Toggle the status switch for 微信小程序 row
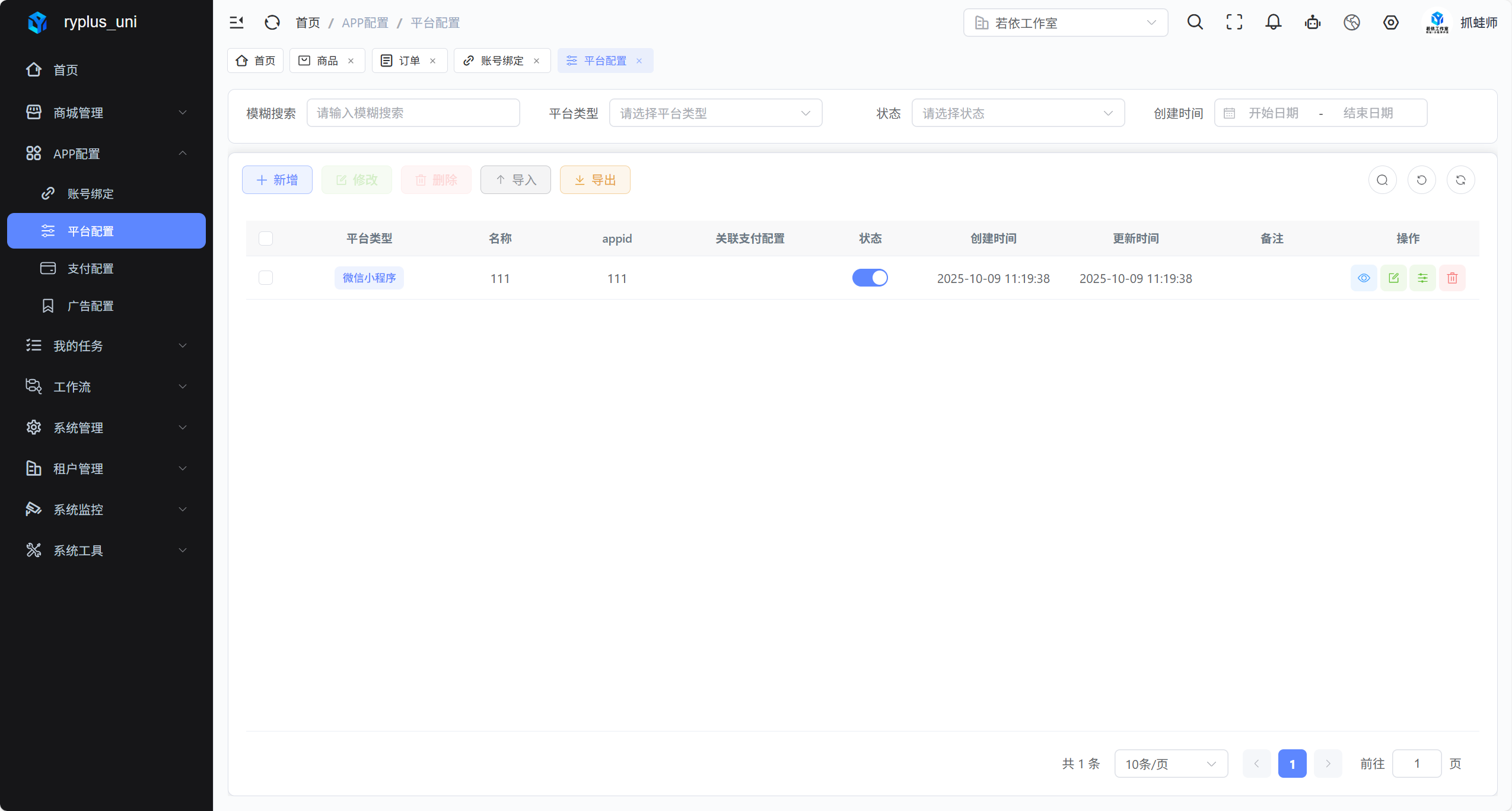 (870, 278)
